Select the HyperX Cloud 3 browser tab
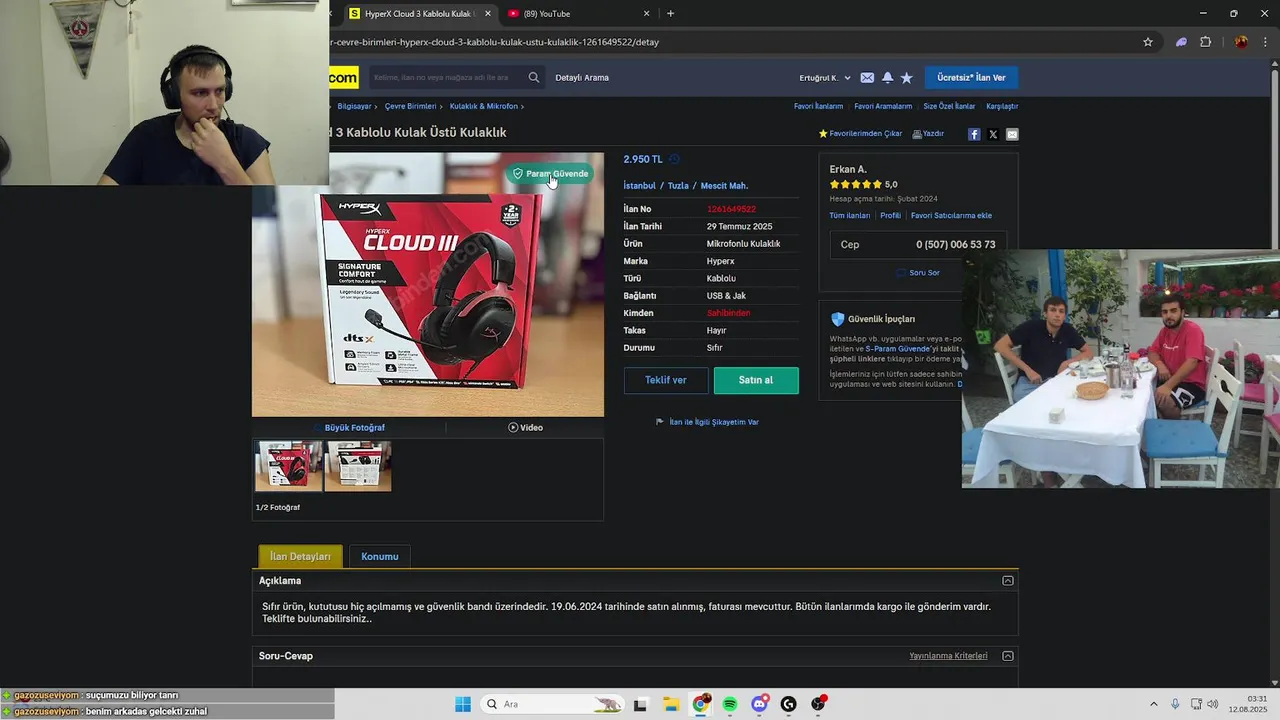Viewport: 1280px width, 720px height. pos(420,14)
